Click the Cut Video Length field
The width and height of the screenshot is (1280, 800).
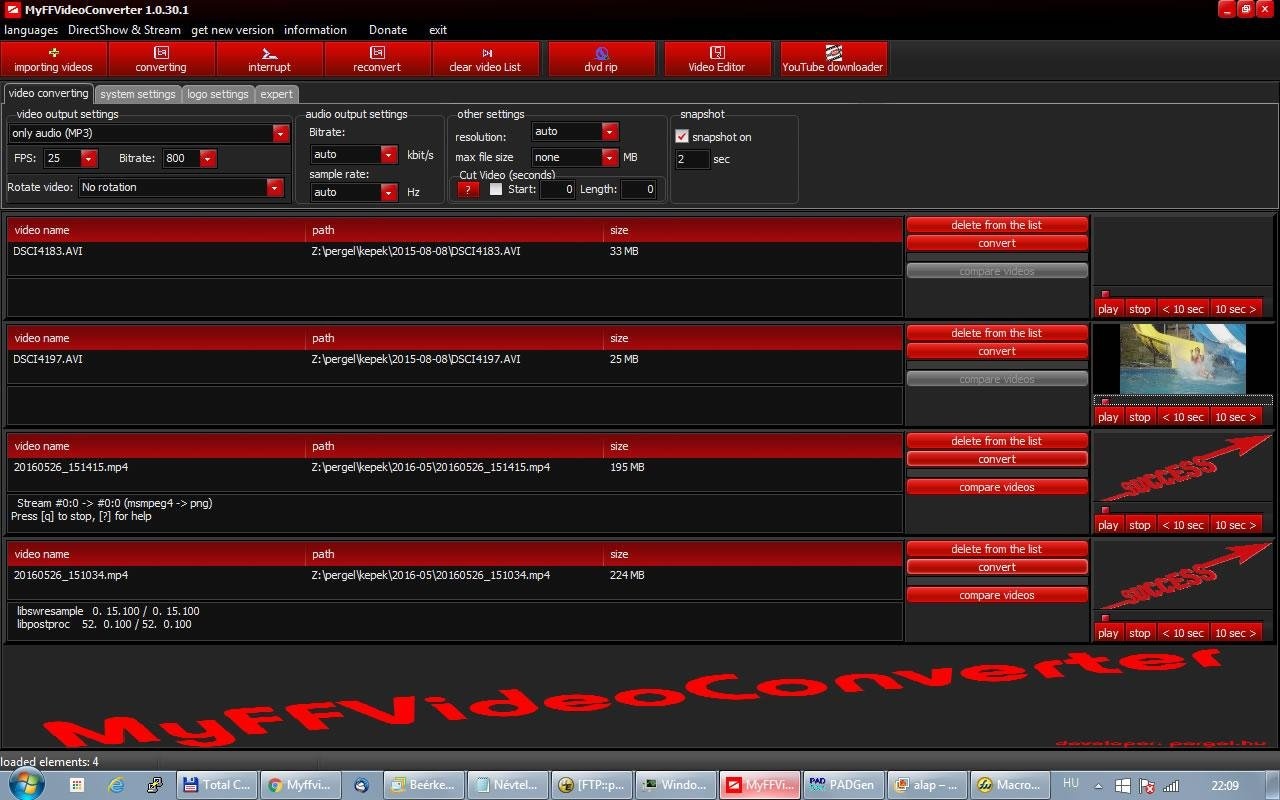coord(638,189)
